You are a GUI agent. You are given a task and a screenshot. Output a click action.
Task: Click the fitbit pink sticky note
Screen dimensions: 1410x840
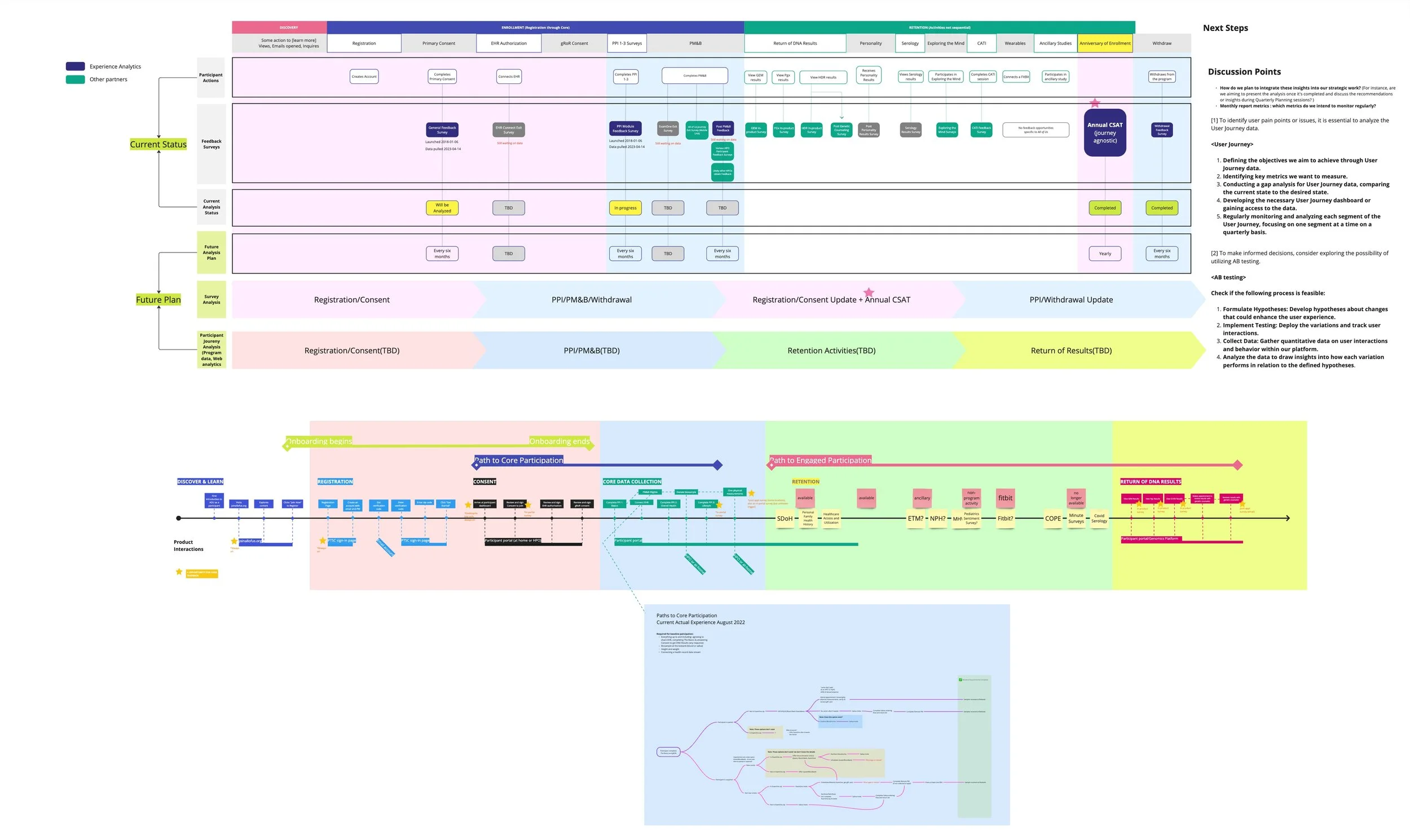point(1005,498)
